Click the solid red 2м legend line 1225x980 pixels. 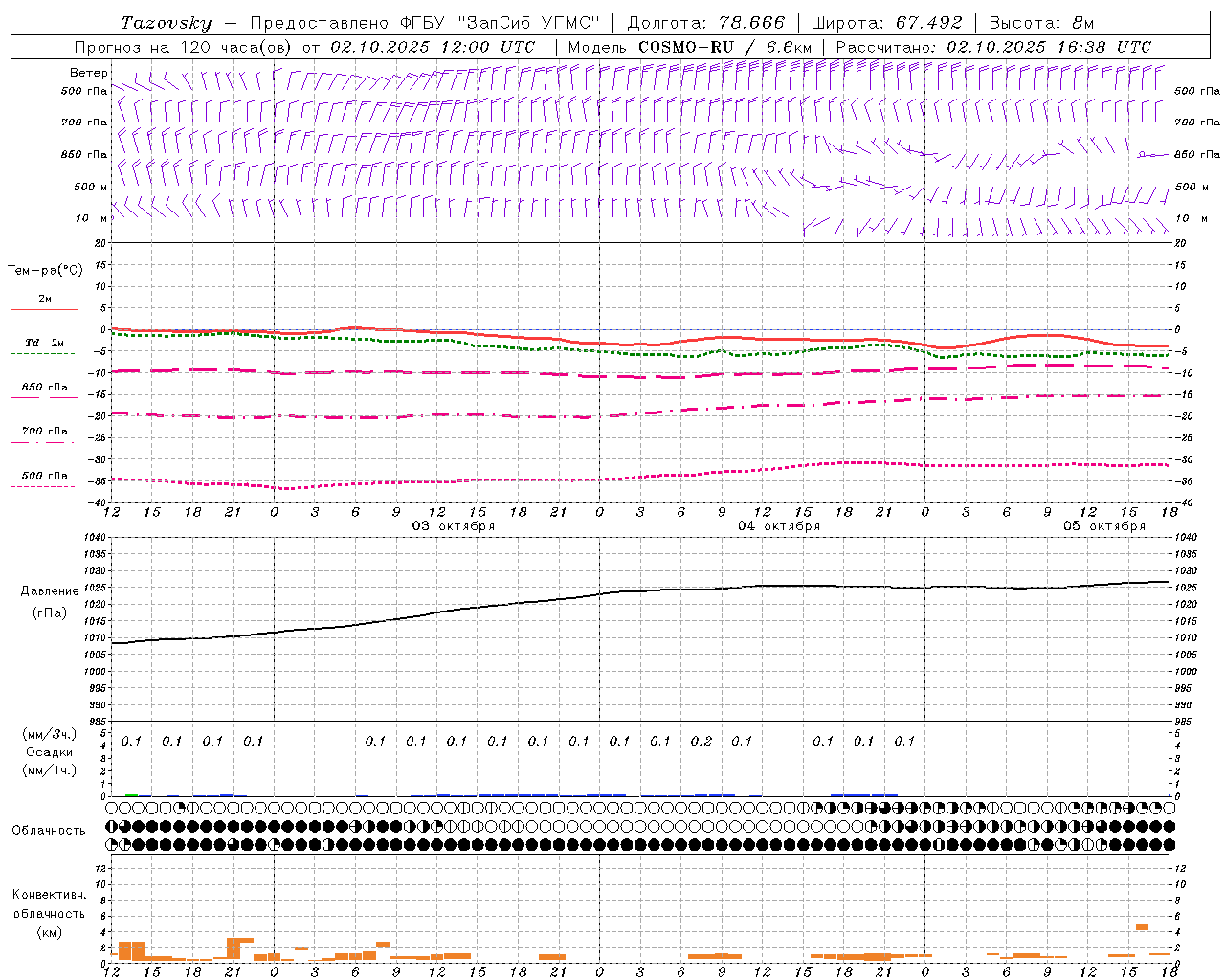click(x=44, y=310)
